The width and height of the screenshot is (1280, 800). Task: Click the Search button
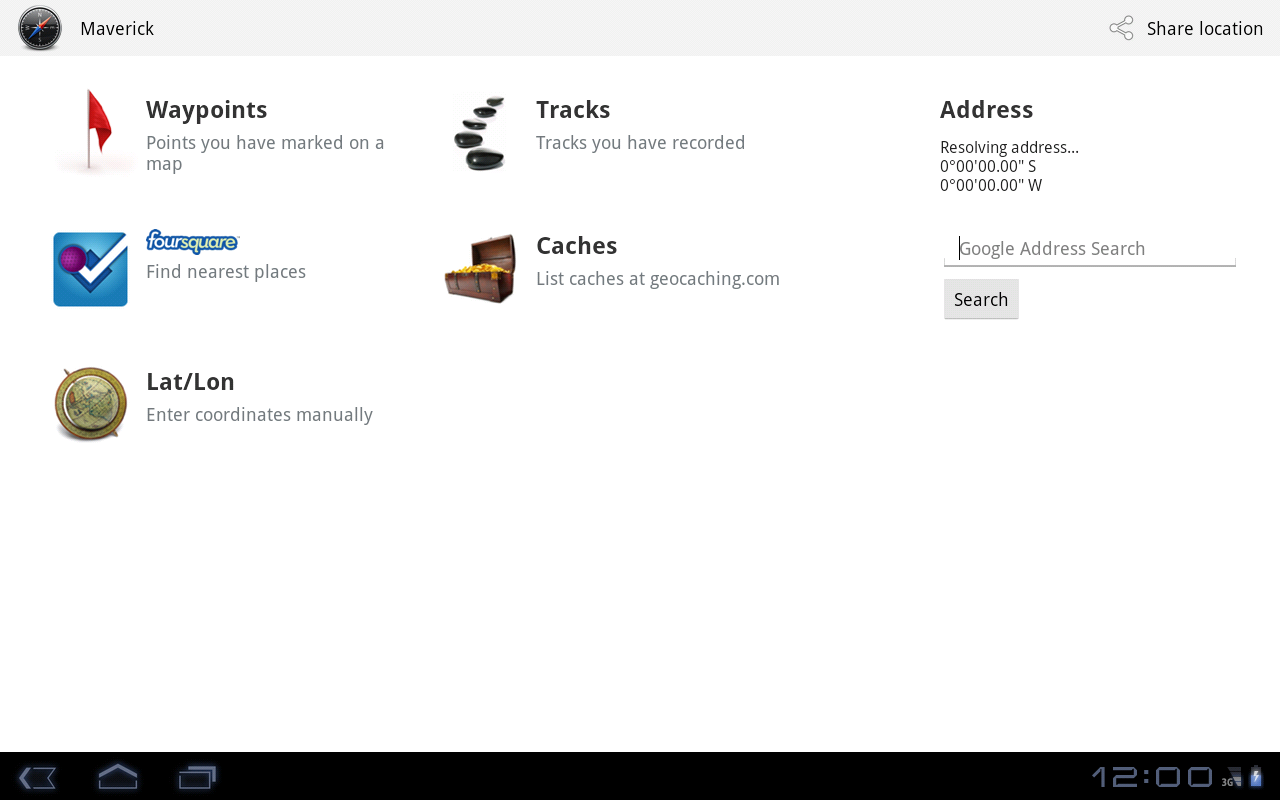coord(981,299)
